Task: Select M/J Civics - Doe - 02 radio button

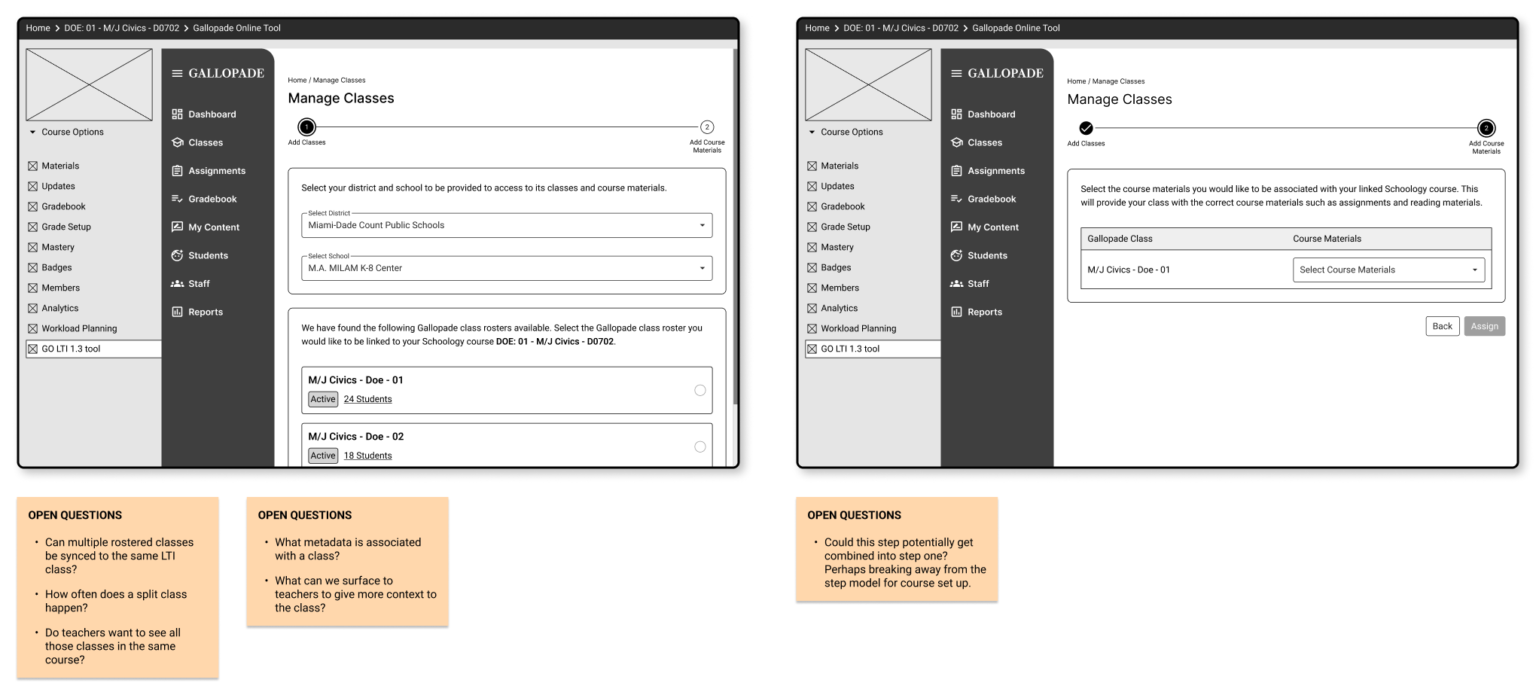Action: click(x=700, y=446)
